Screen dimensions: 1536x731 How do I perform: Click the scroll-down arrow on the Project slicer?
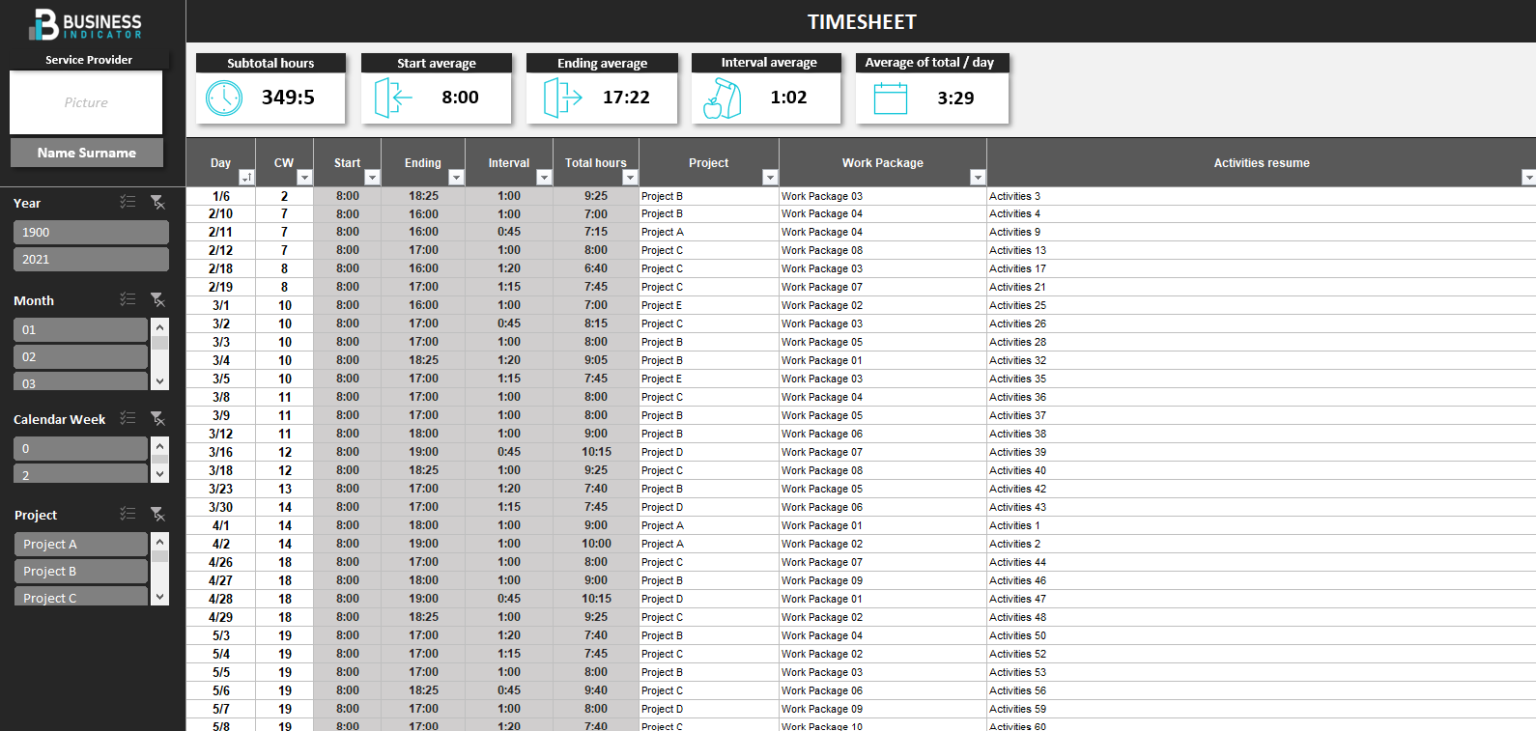159,597
